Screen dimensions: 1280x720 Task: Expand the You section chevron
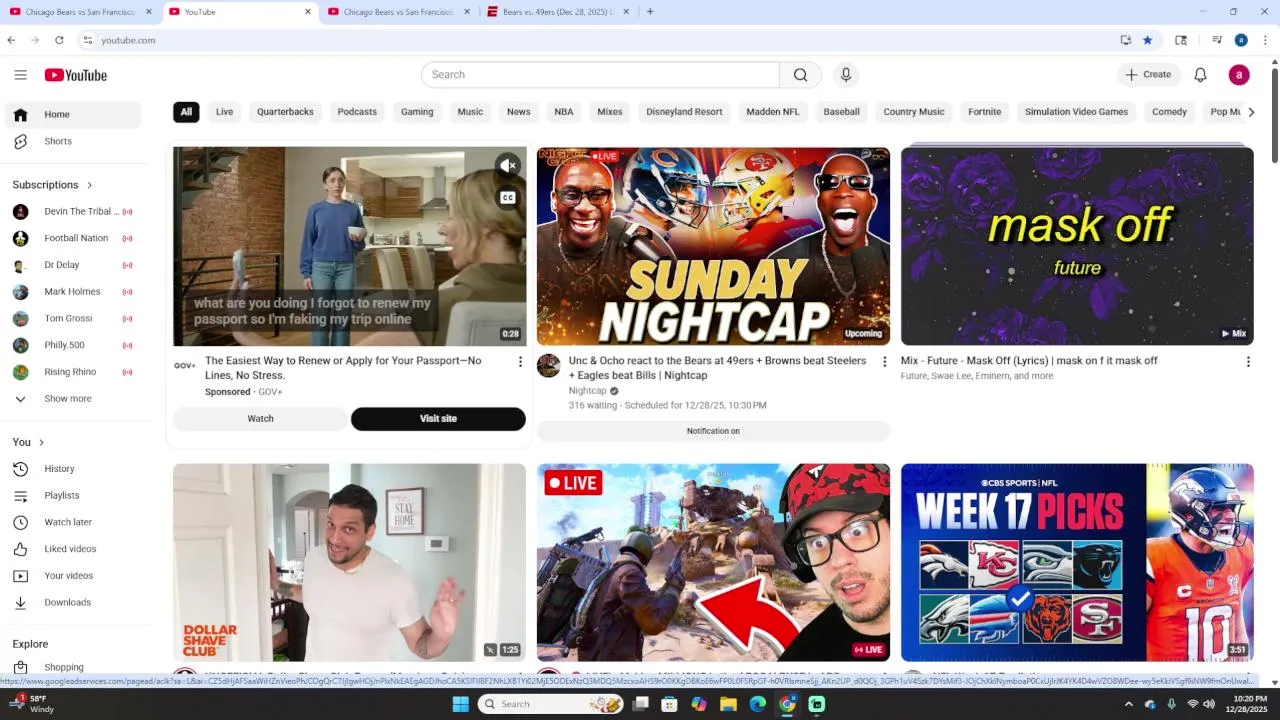pyautogui.click(x=41, y=442)
